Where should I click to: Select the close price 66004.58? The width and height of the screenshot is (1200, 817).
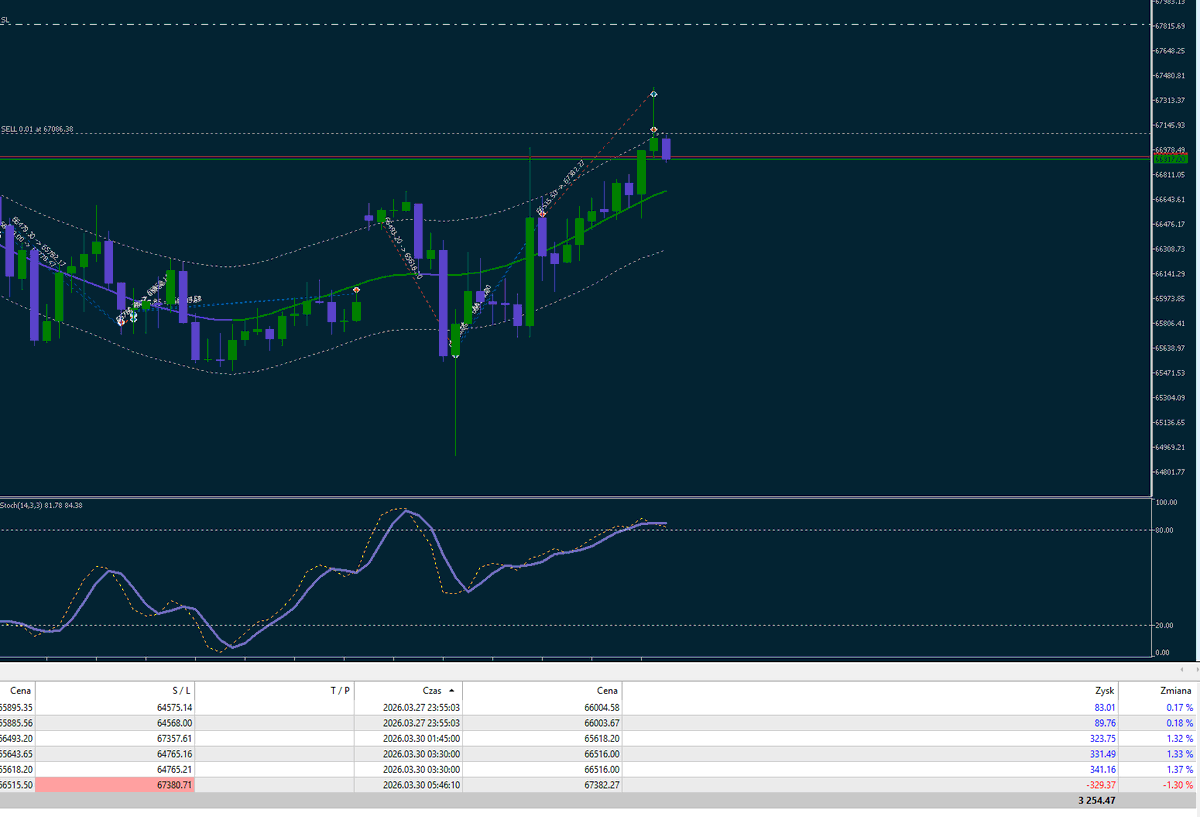[x=600, y=707]
